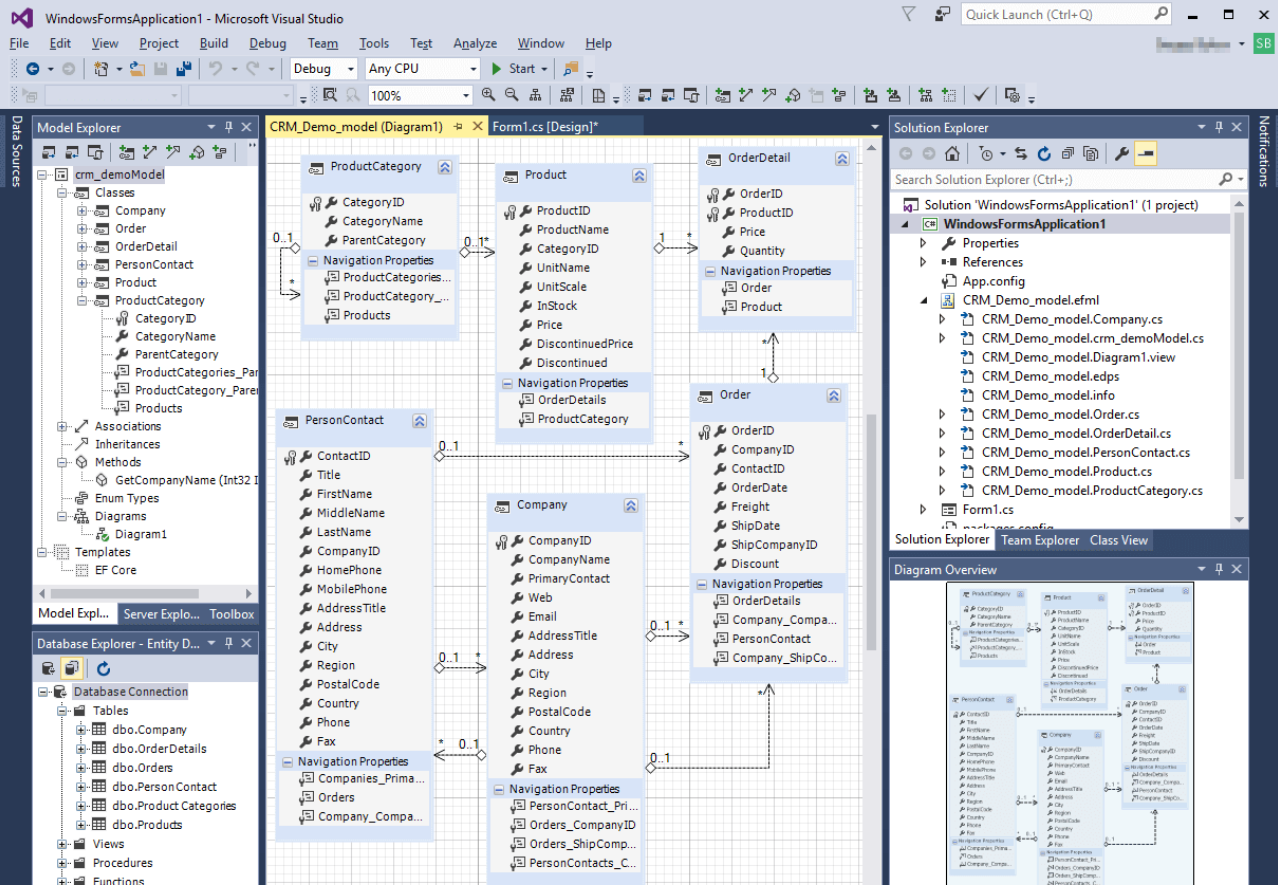Toggle the highlighted Preview Selected Items button
The image size is (1278, 885).
coord(1146,154)
